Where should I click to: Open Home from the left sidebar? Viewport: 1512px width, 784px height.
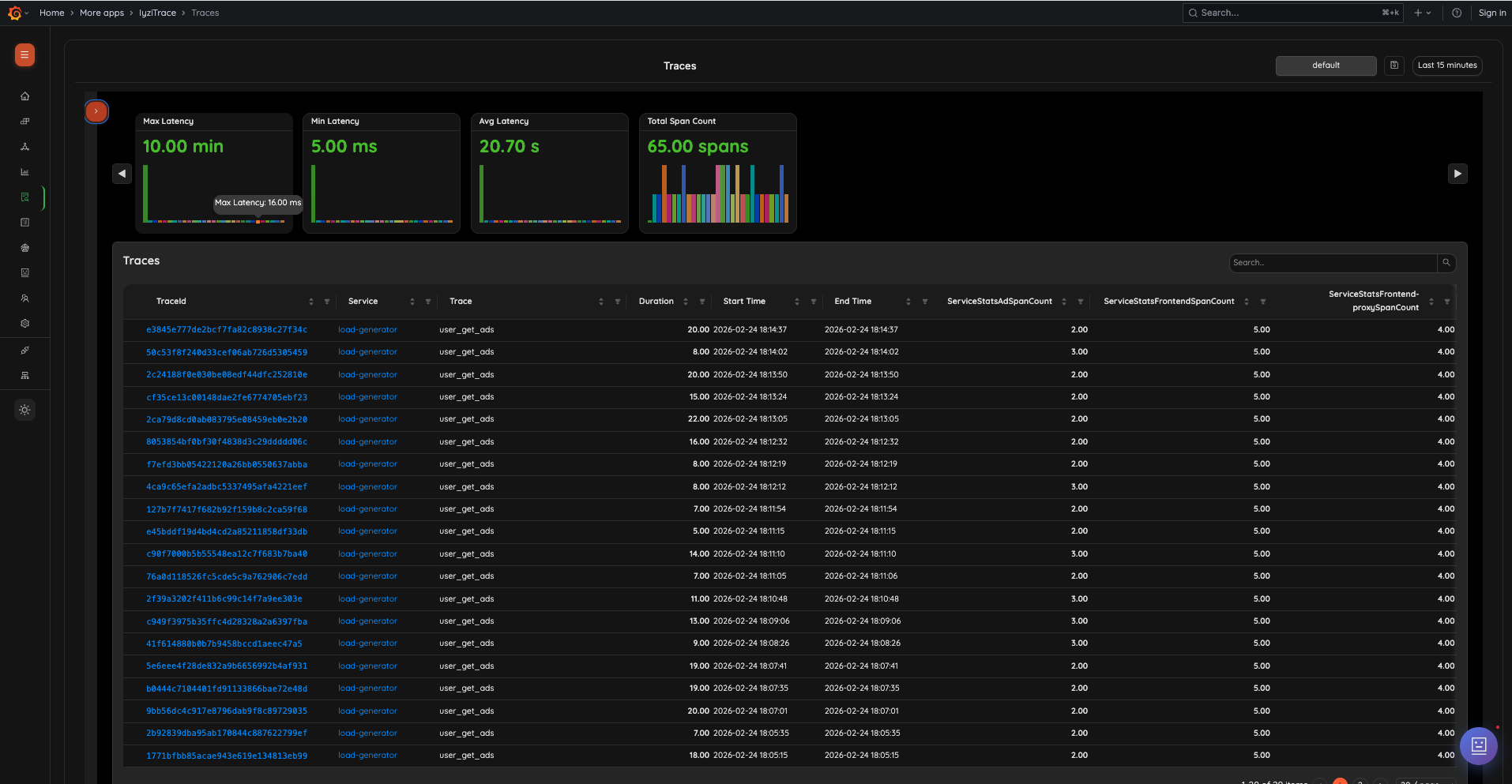click(24, 96)
